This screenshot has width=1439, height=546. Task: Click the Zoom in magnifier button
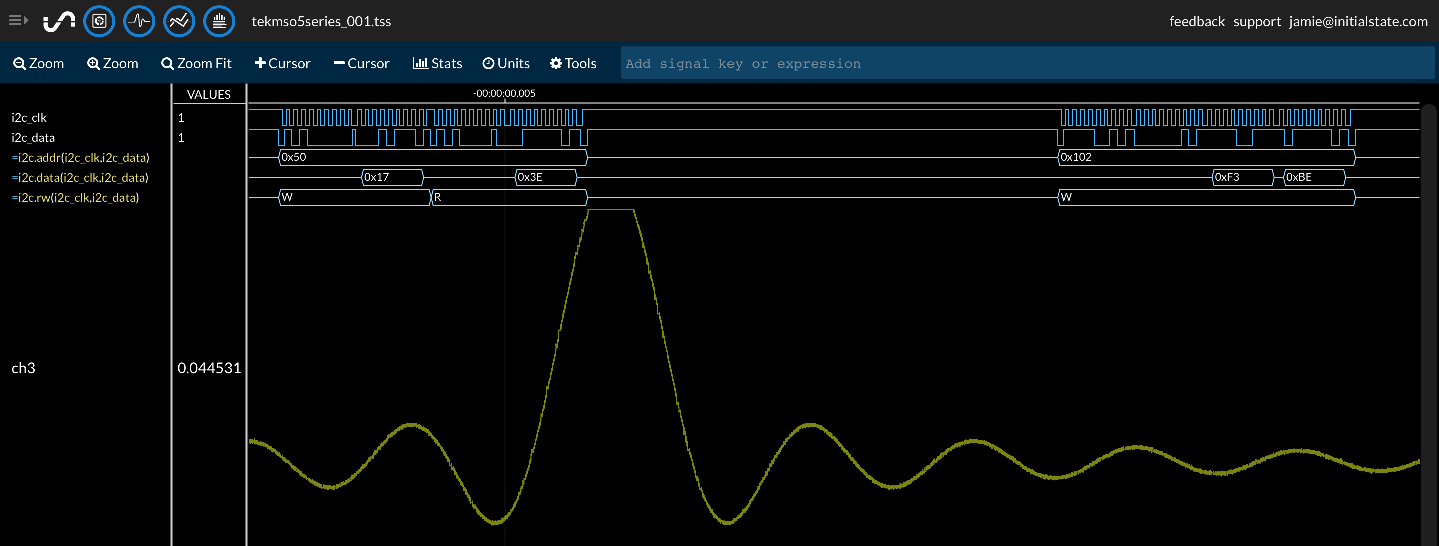point(112,63)
